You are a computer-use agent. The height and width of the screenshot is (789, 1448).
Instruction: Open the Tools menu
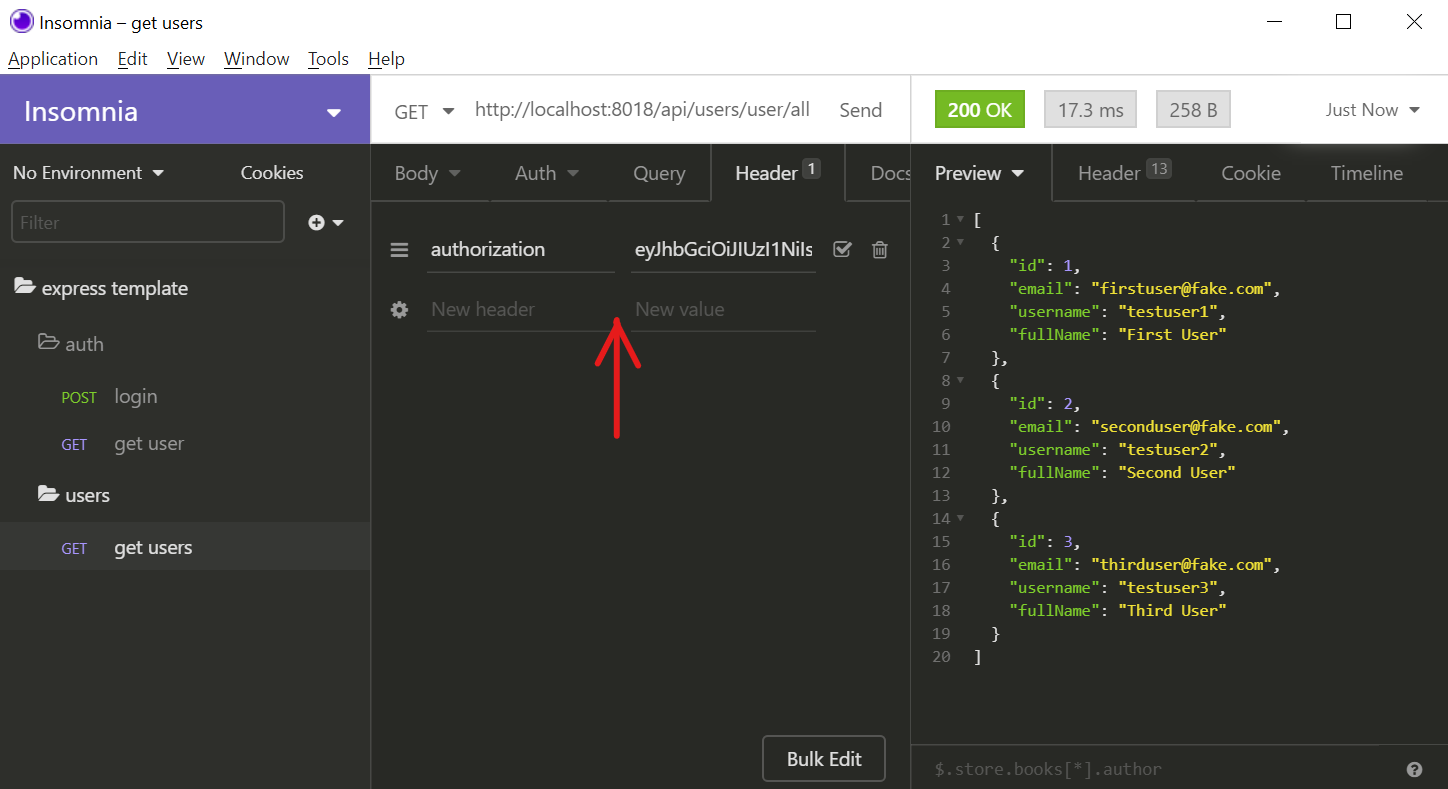tap(328, 59)
